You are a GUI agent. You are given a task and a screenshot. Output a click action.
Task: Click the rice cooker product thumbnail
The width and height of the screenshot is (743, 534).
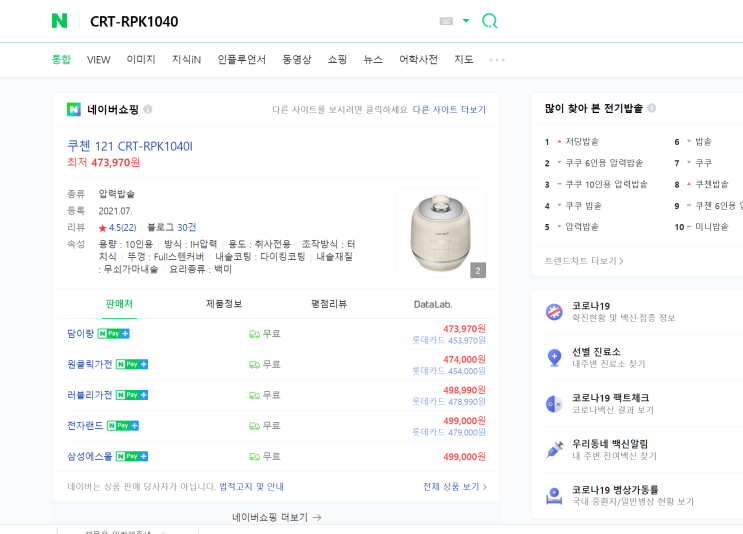click(441, 233)
